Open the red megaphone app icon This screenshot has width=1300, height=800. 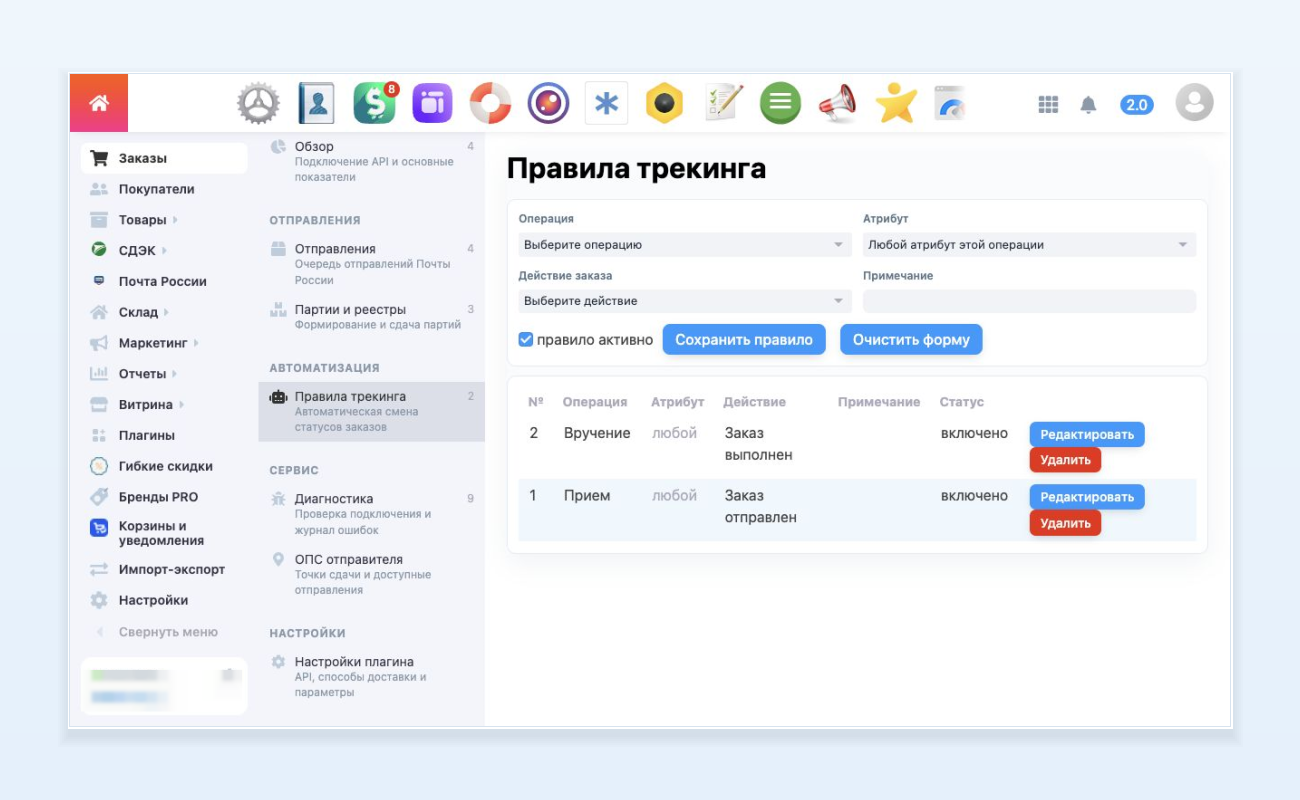[x=838, y=103]
